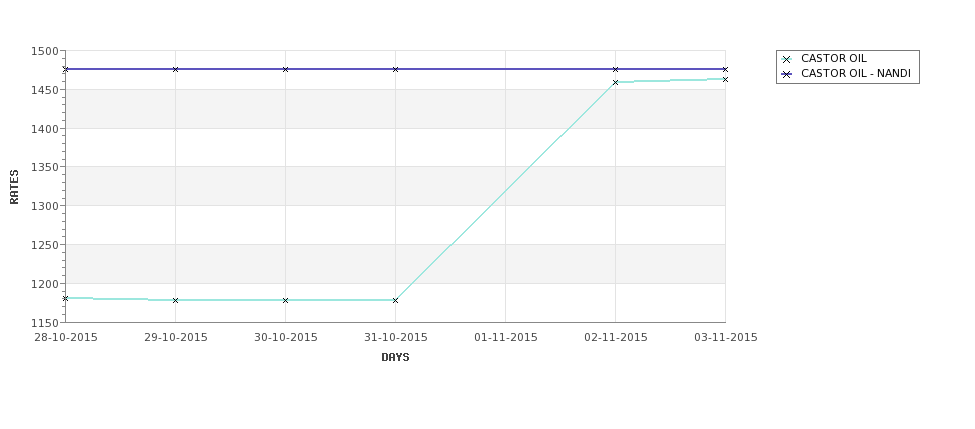Select the CASTOR OIL data point at 30-10-2015
The height and width of the screenshot is (429, 975).
click(285, 300)
